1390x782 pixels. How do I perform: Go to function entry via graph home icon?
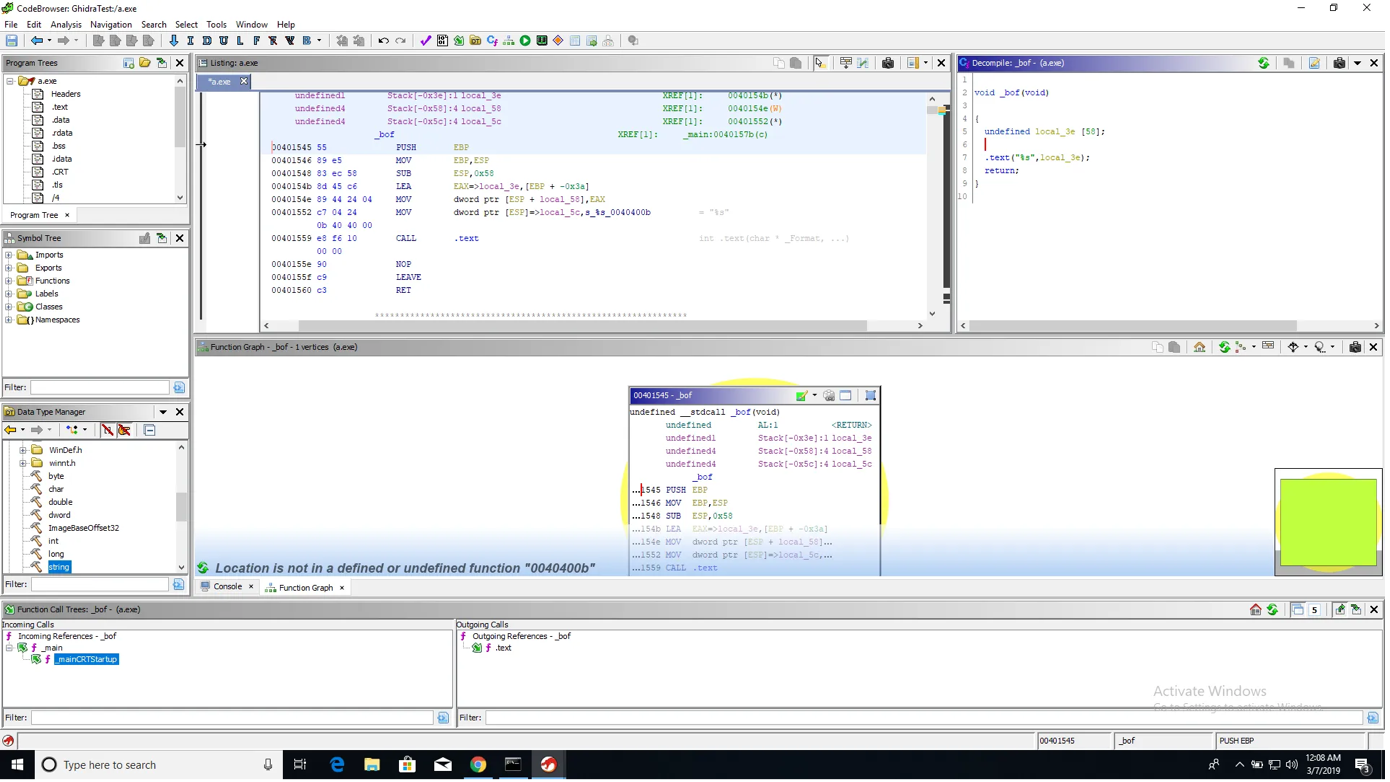1199,347
